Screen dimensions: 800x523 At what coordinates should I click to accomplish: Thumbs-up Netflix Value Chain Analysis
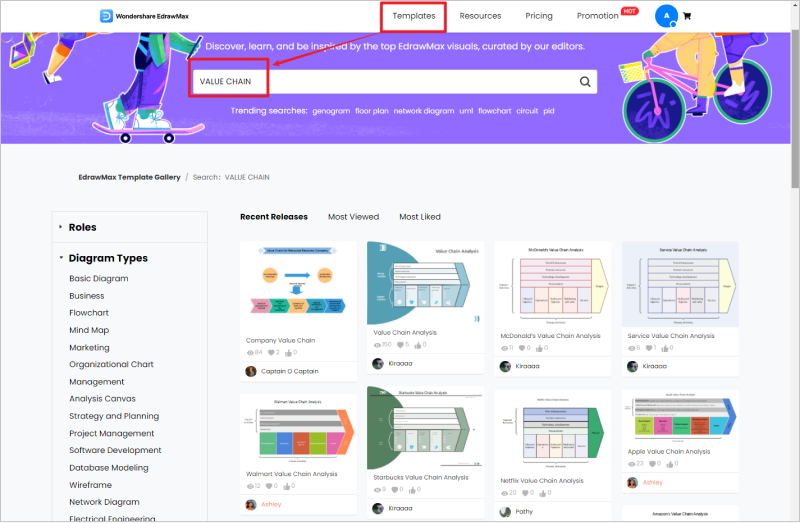click(x=542, y=493)
